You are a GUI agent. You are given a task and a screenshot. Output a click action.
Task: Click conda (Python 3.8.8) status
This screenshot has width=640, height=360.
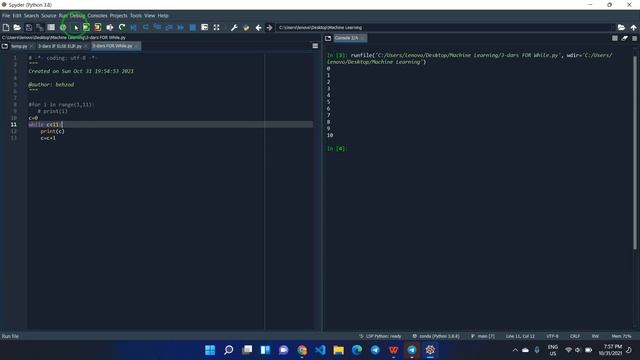(x=436, y=336)
